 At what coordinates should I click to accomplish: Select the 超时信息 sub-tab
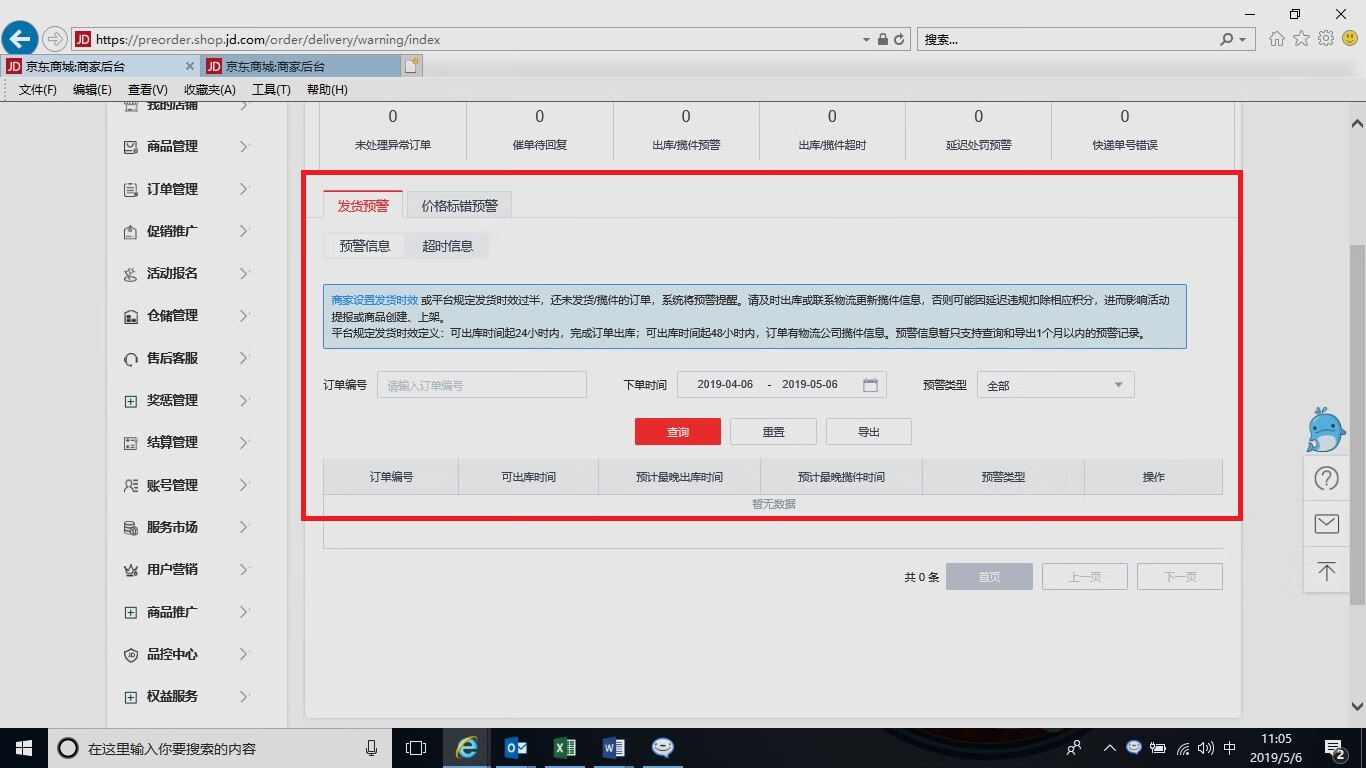pyautogui.click(x=447, y=246)
